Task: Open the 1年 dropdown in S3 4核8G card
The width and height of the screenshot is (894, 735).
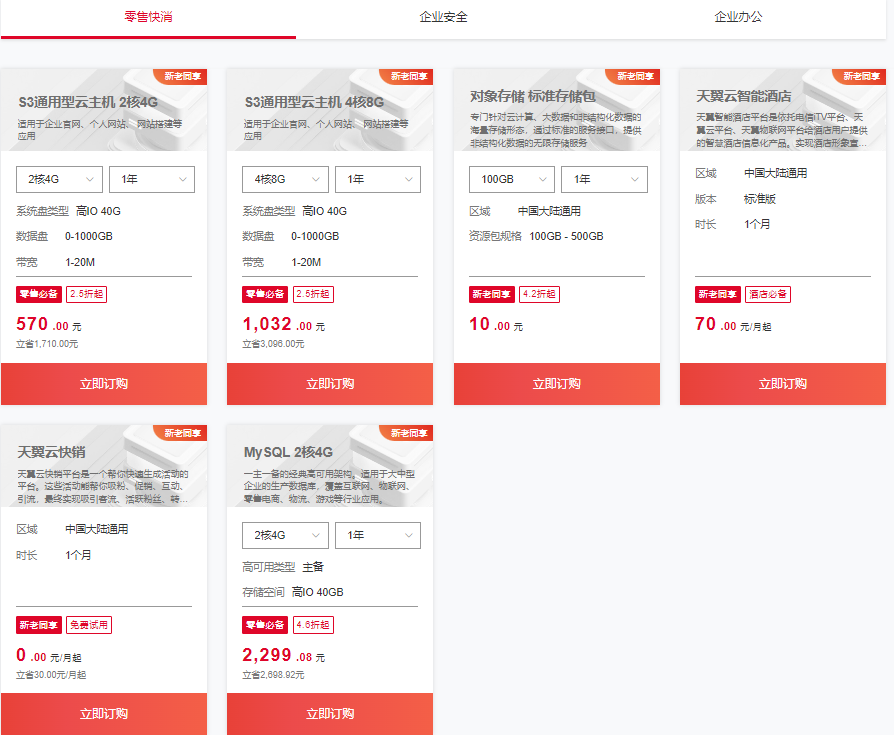Action: point(378,180)
